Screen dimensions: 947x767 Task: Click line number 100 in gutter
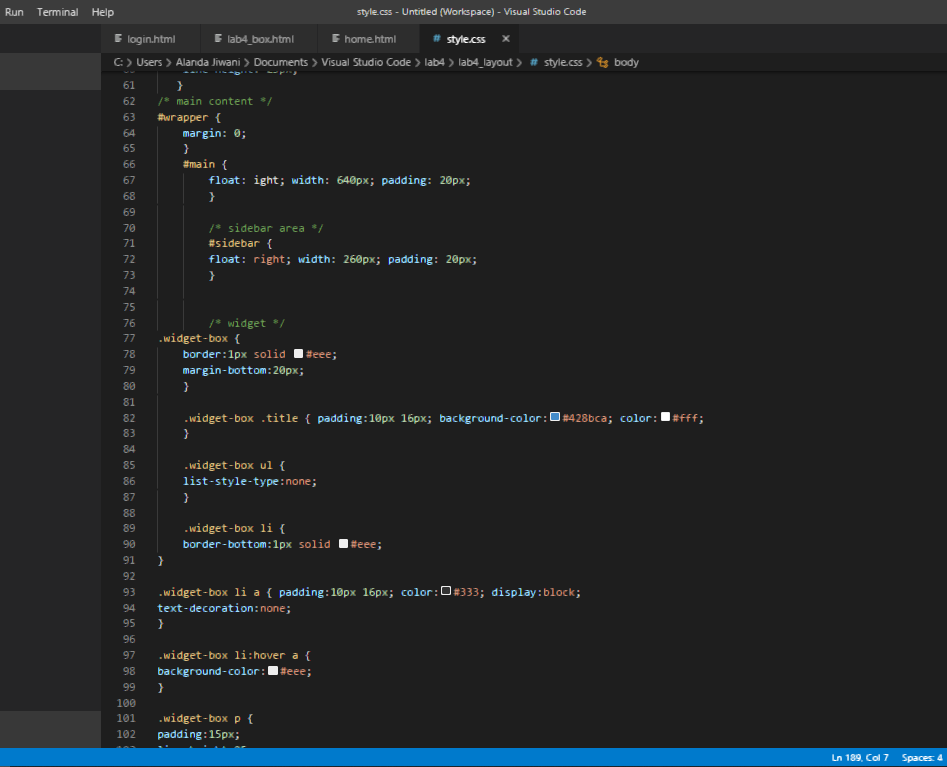pyautogui.click(x=126, y=703)
